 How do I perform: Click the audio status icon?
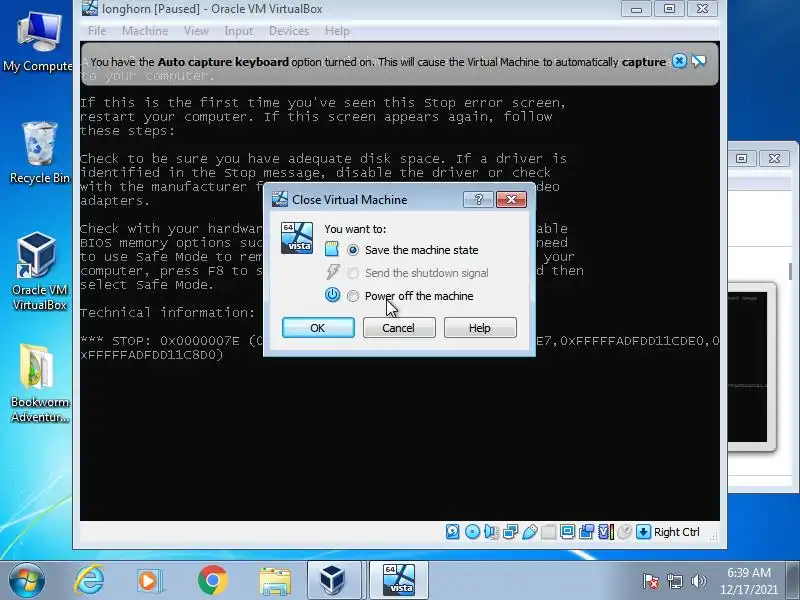[x=491, y=532]
